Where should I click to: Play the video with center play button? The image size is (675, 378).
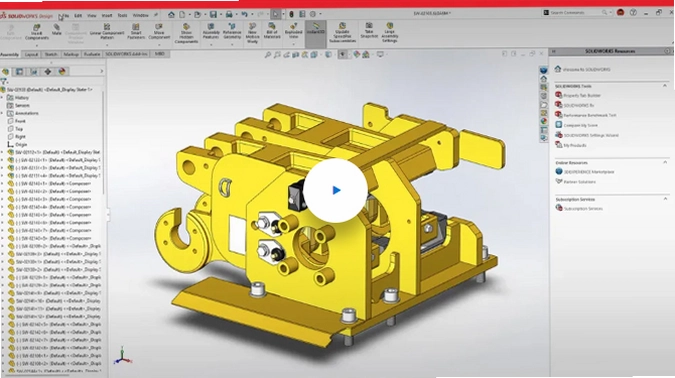tap(335, 190)
